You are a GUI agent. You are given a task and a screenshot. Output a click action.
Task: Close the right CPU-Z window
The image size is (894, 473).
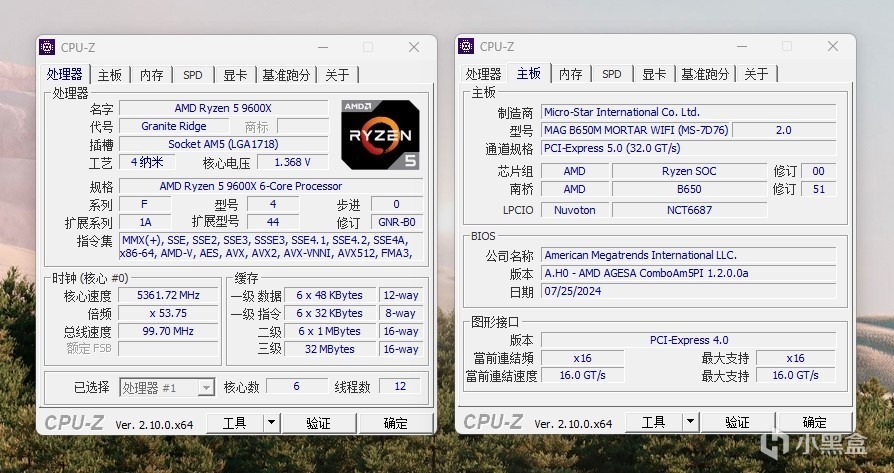[x=833, y=47]
